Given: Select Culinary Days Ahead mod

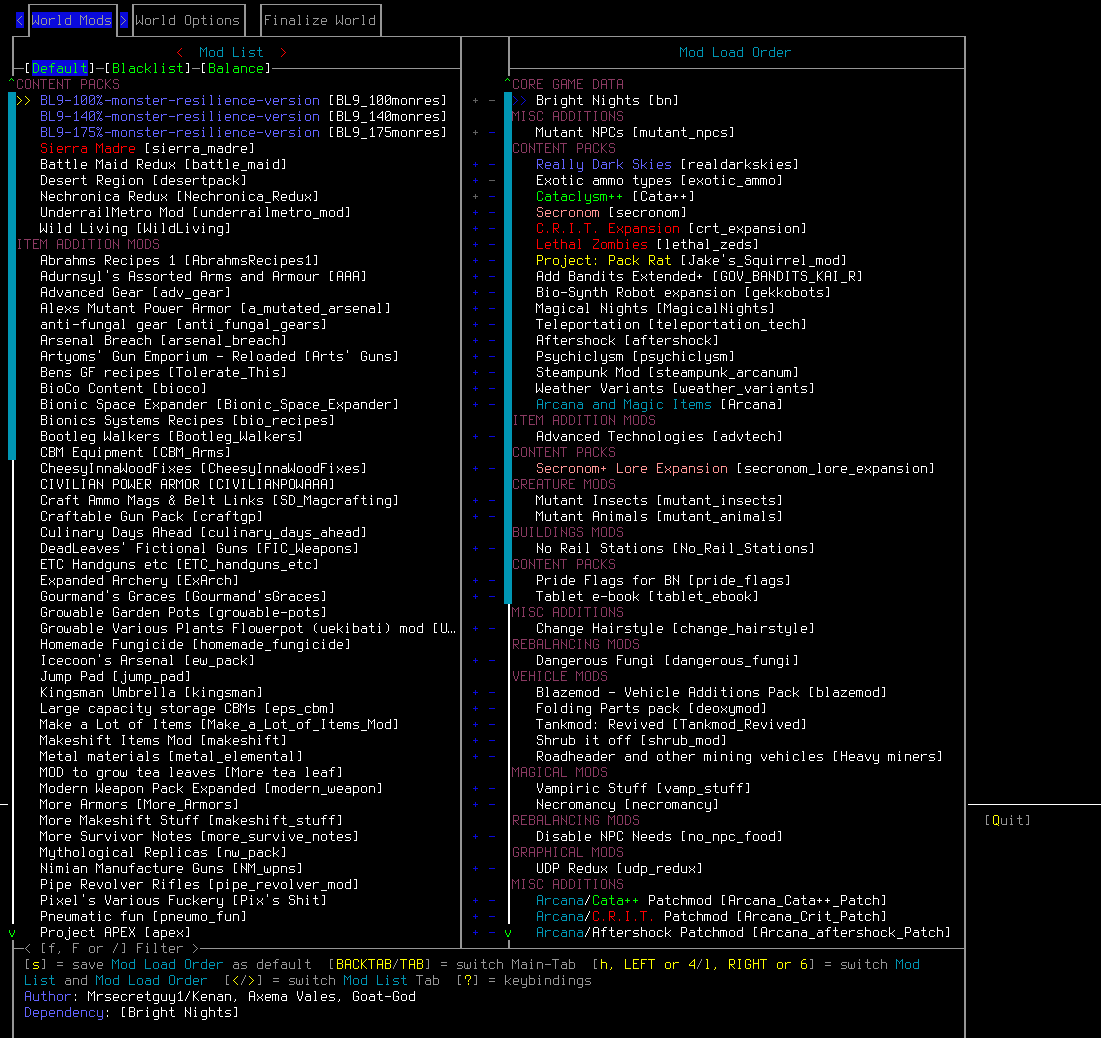Looking at the screenshot, I should click(x=203, y=532).
